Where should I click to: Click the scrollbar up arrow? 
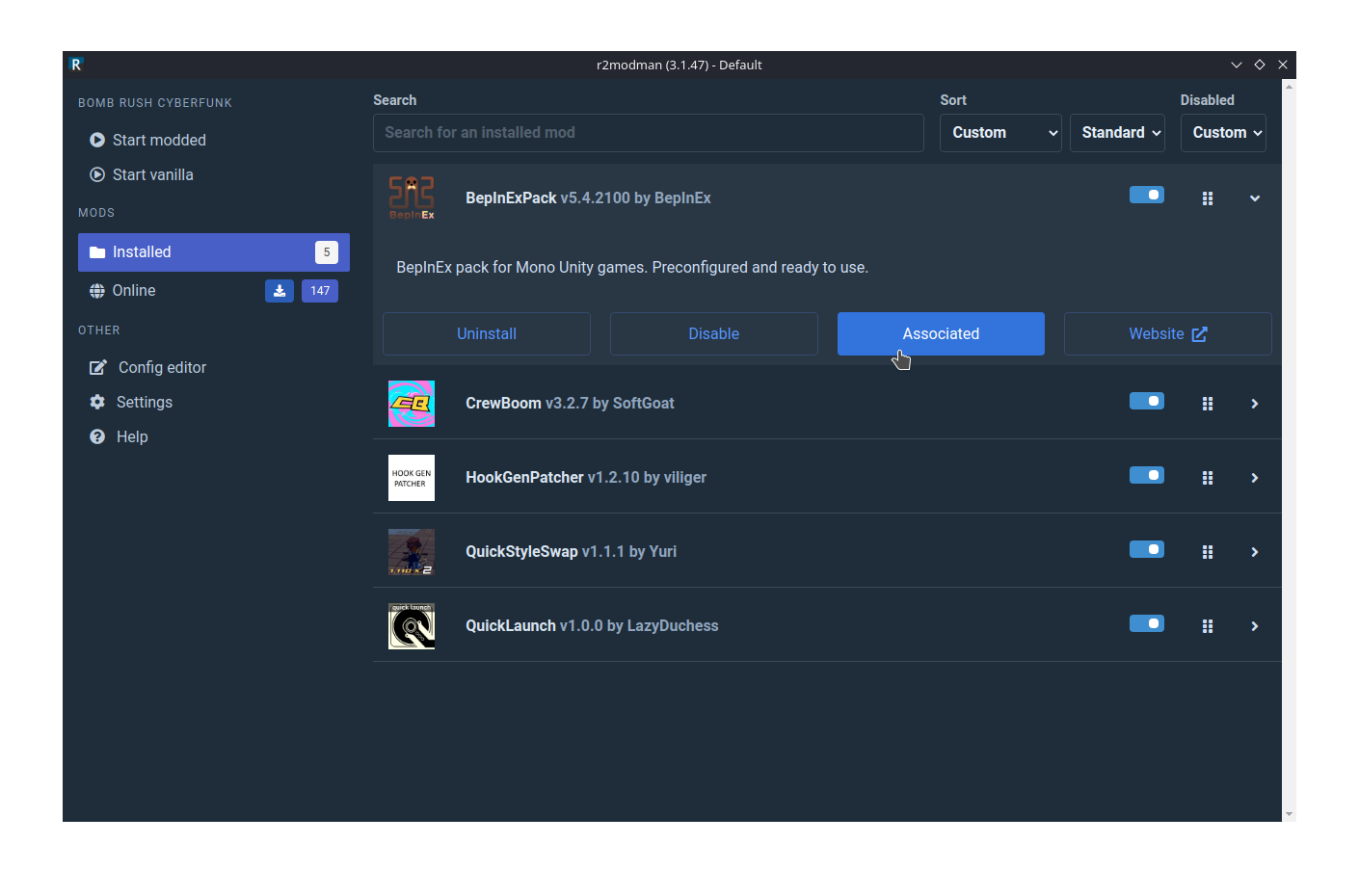click(1289, 87)
